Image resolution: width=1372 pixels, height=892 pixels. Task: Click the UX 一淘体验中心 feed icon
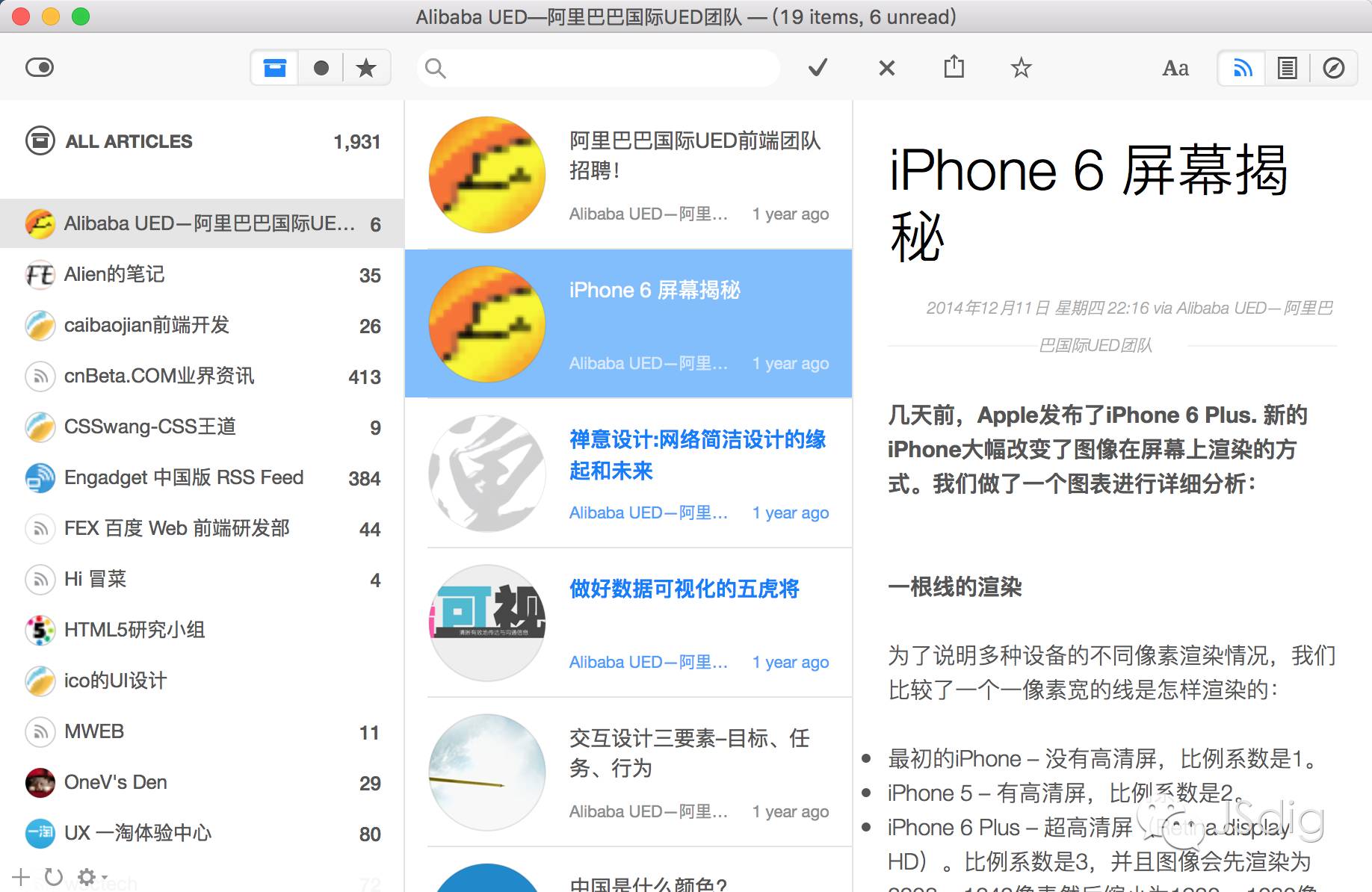click(x=40, y=834)
